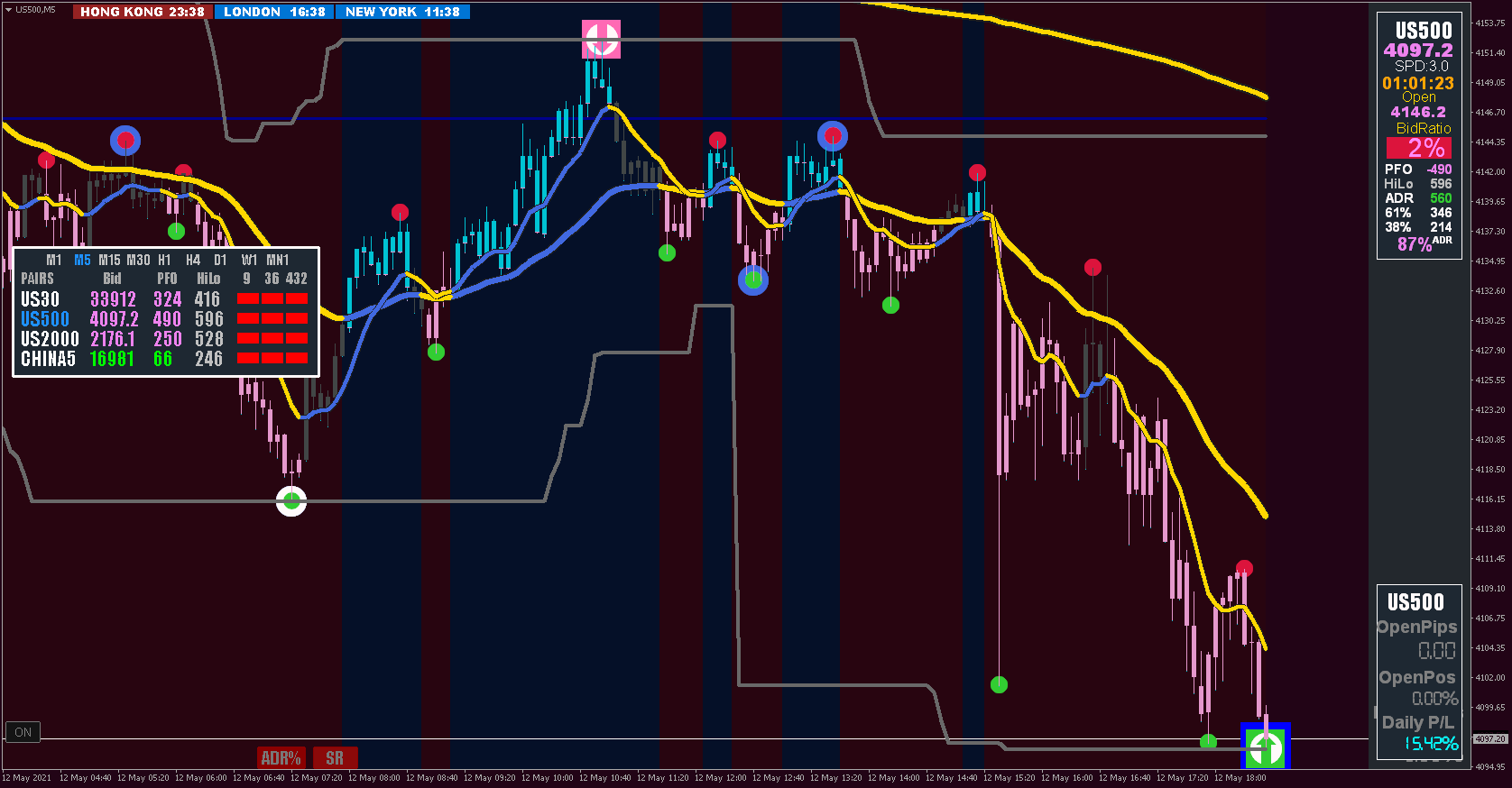Open the US2000 pair chart
Image resolution: width=1512 pixels, height=788 pixels.
pos(50,339)
